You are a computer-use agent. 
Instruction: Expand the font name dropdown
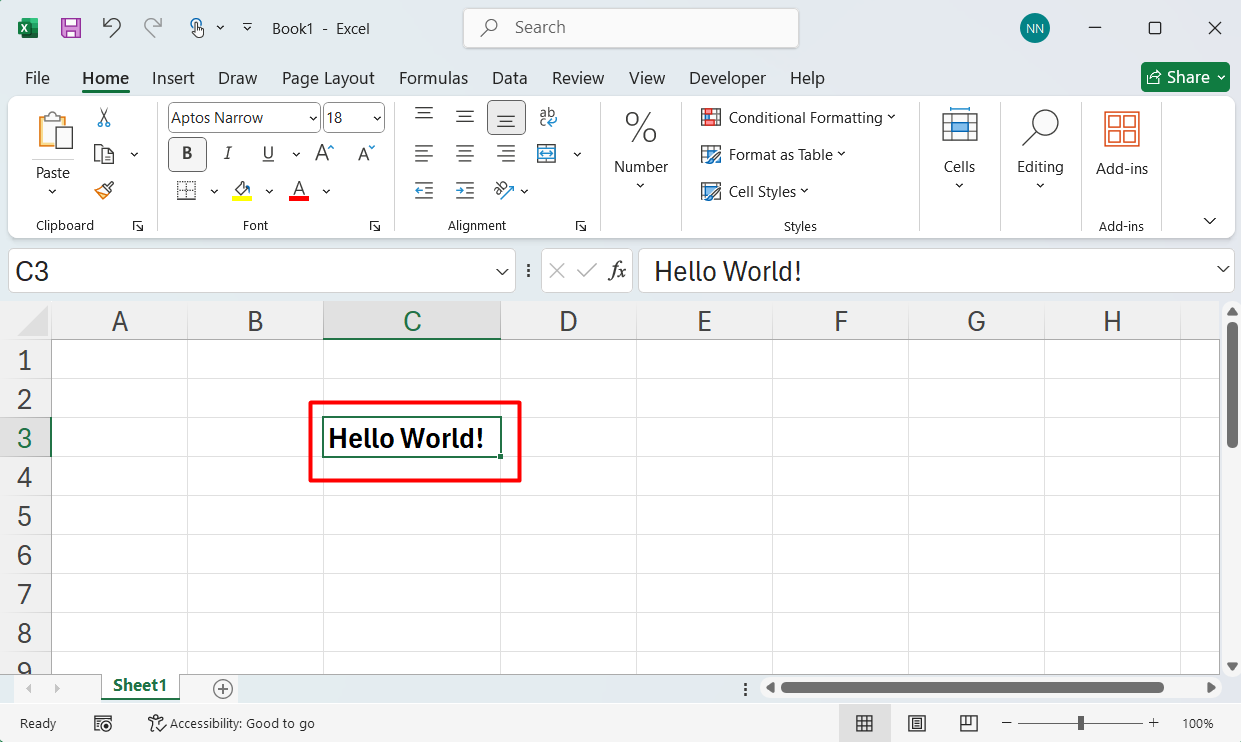point(311,118)
